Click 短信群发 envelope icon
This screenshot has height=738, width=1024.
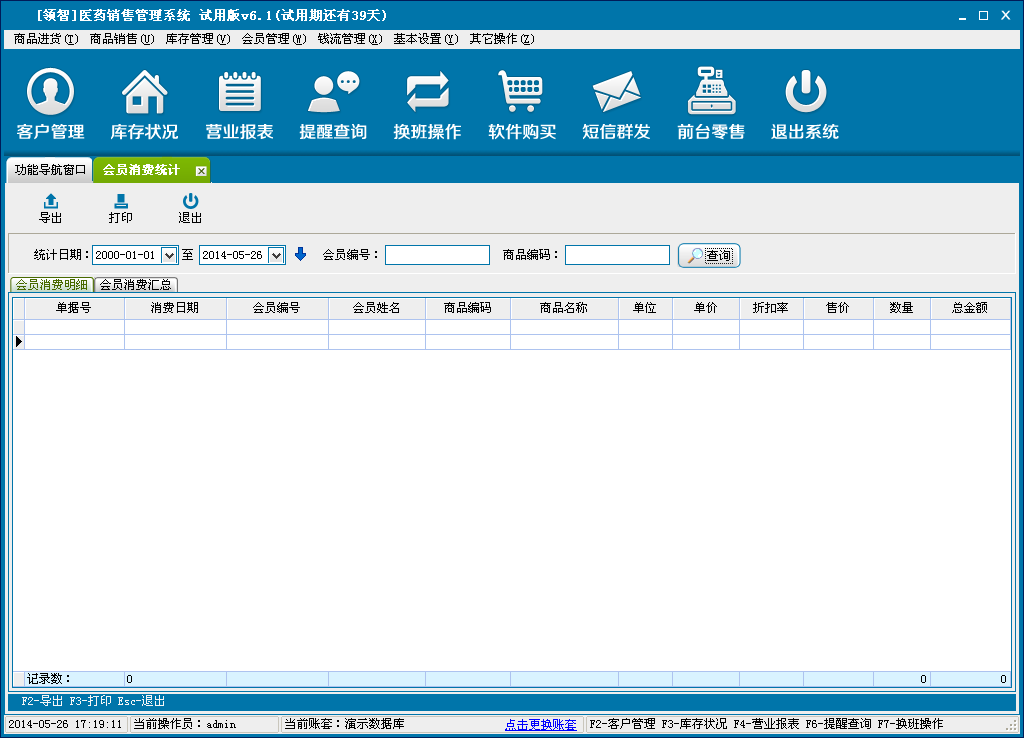click(x=616, y=94)
